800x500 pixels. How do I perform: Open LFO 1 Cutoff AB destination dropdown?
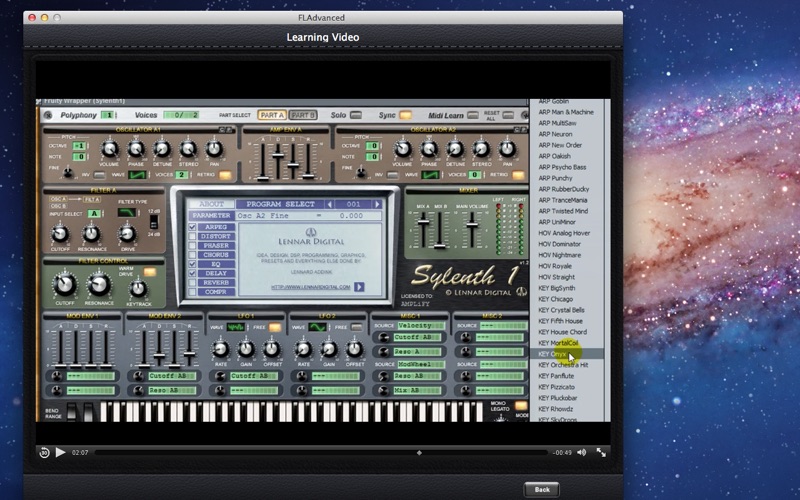coord(254,376)
